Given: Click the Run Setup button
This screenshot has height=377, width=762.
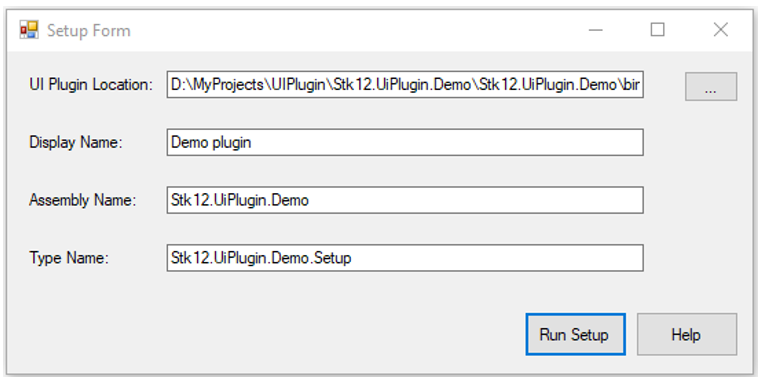Looking at the screenshot, I should 575,334.
